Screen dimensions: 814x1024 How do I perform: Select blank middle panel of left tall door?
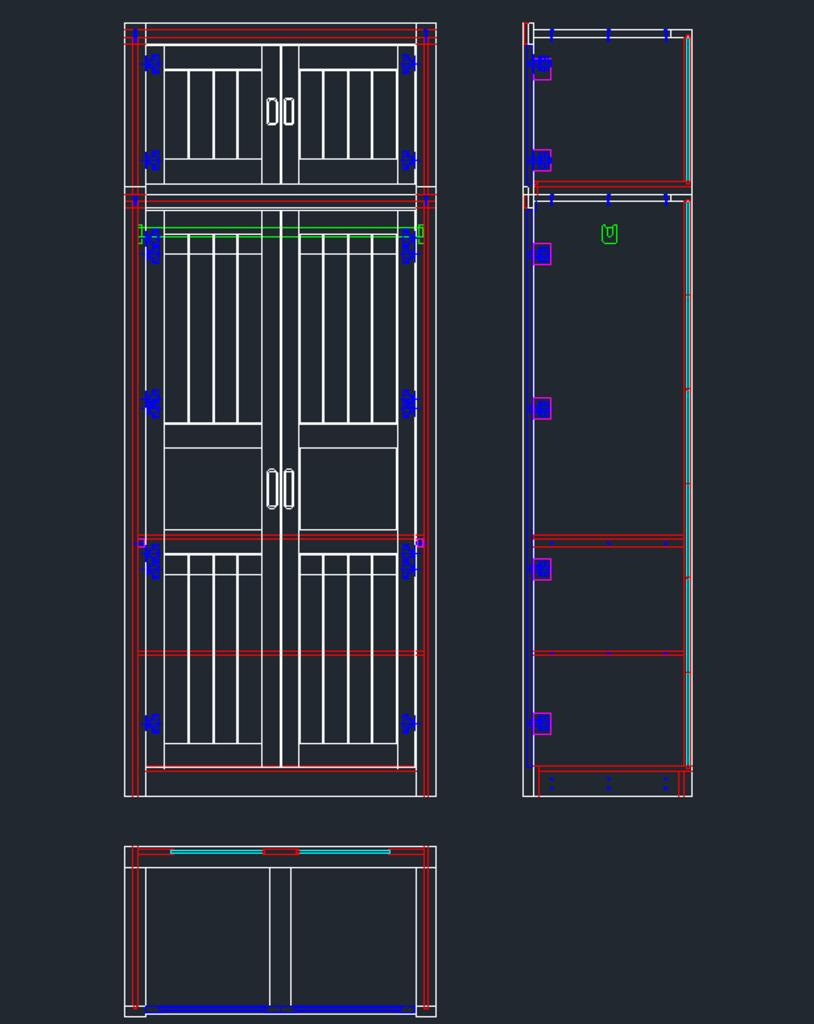coord(213,489)
